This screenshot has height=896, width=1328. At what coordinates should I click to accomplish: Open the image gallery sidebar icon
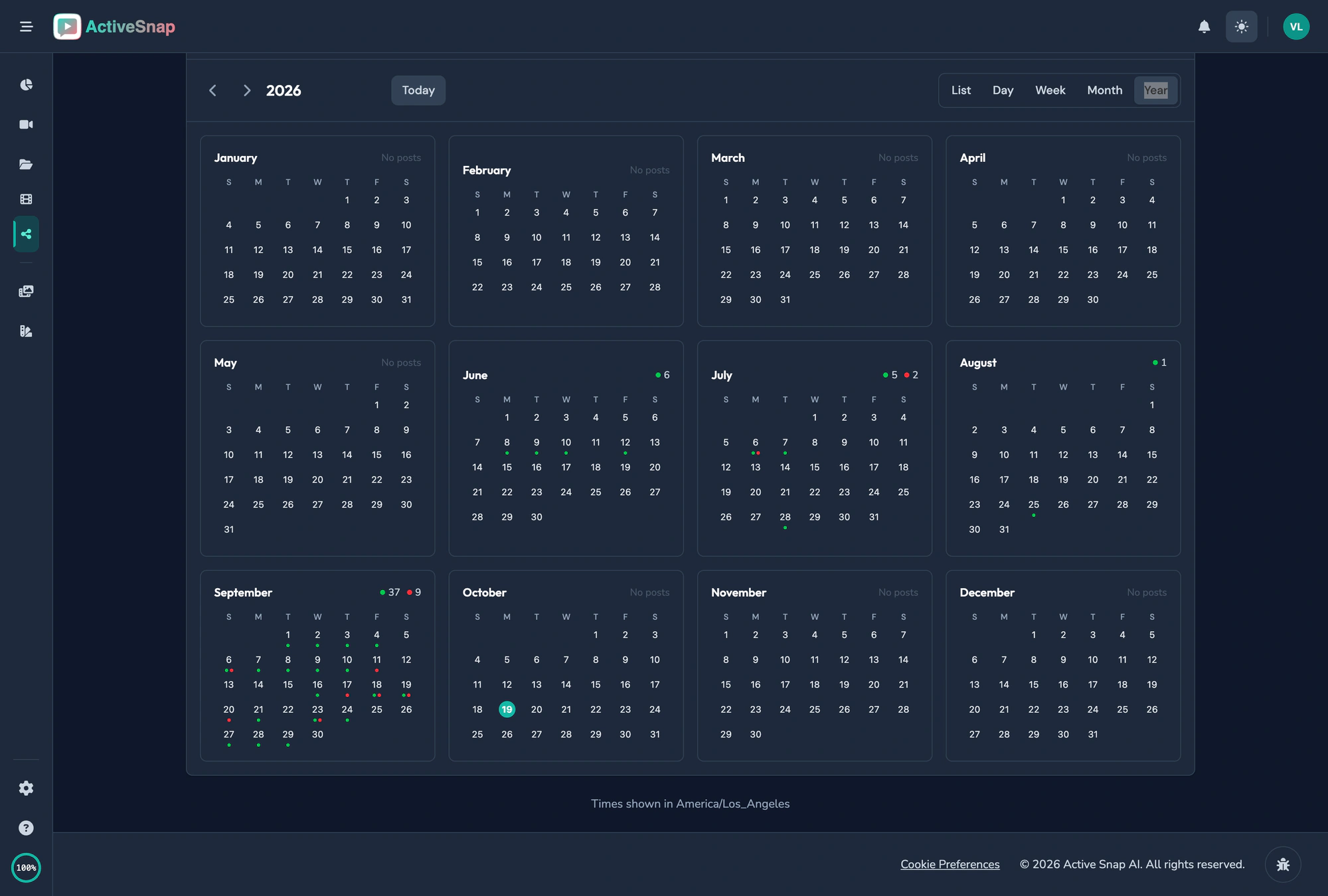pyautogui.click(x=26, y=291)
